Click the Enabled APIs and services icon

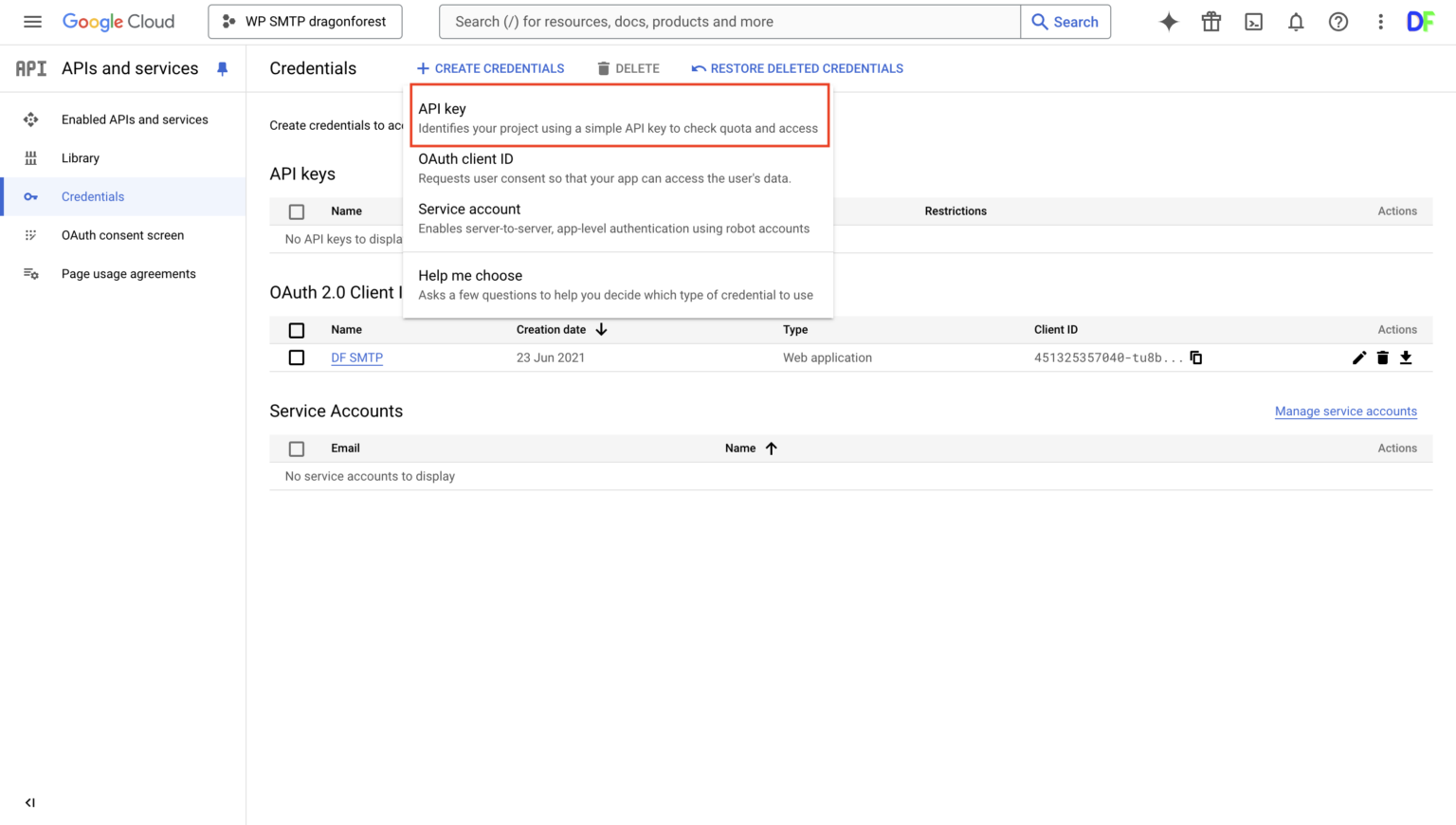coord(31,119)
